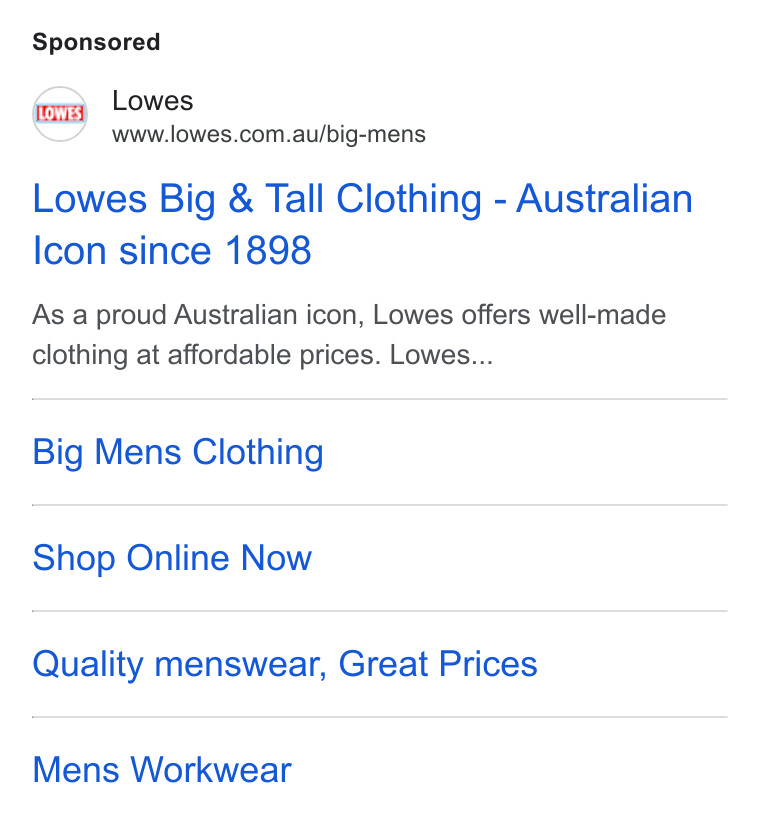
Task: Select the Big Mens Clothing sitelink
Action: [x=178, y=452]
